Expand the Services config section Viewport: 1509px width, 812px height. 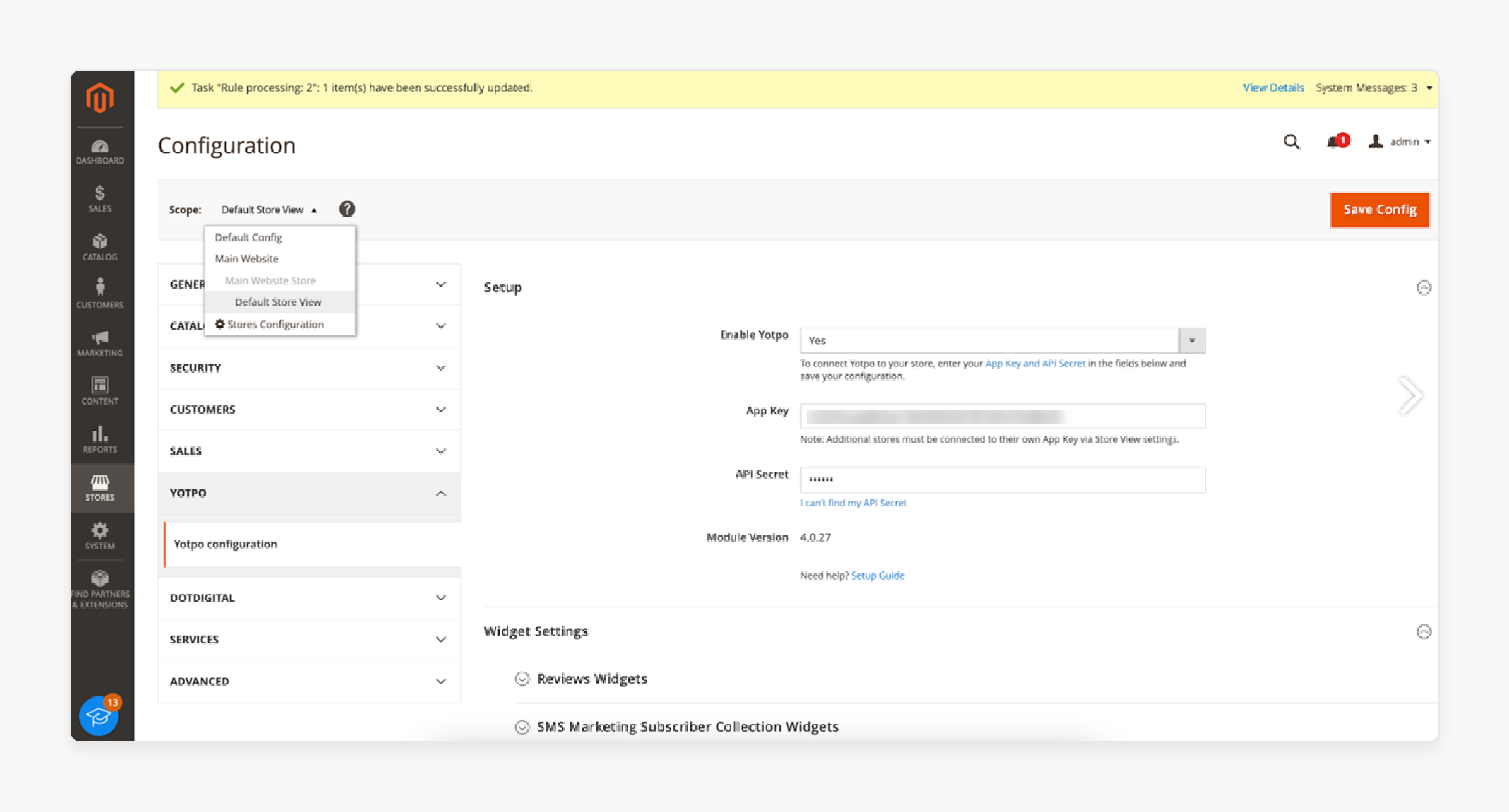pos(309,639)
